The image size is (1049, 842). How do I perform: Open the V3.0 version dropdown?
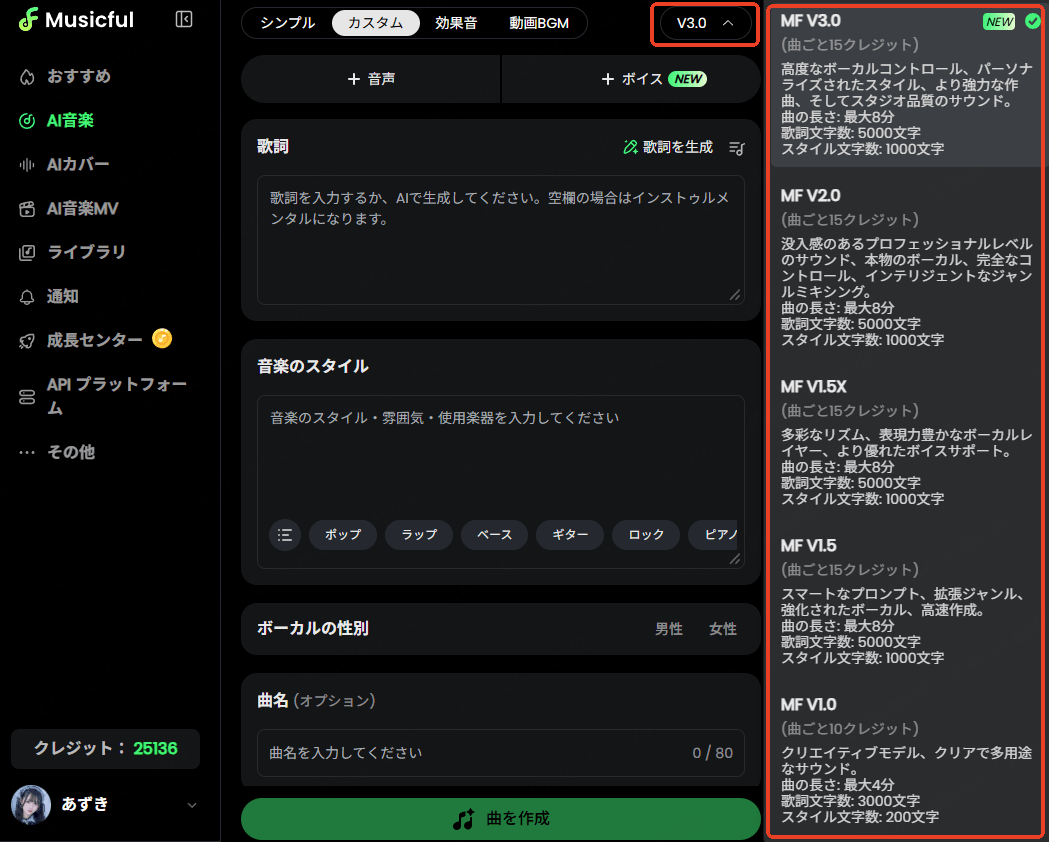[x=704, y=23]
